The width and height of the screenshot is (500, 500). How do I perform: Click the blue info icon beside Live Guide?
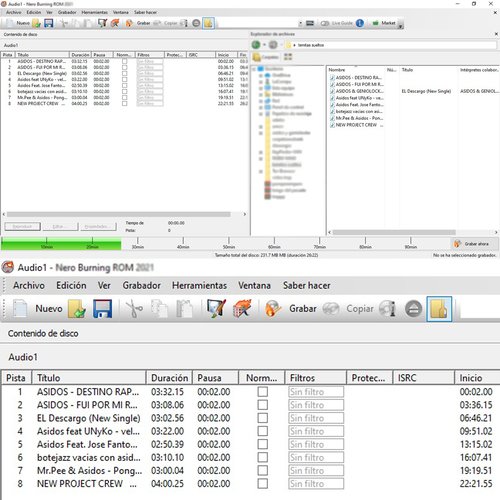360,23
